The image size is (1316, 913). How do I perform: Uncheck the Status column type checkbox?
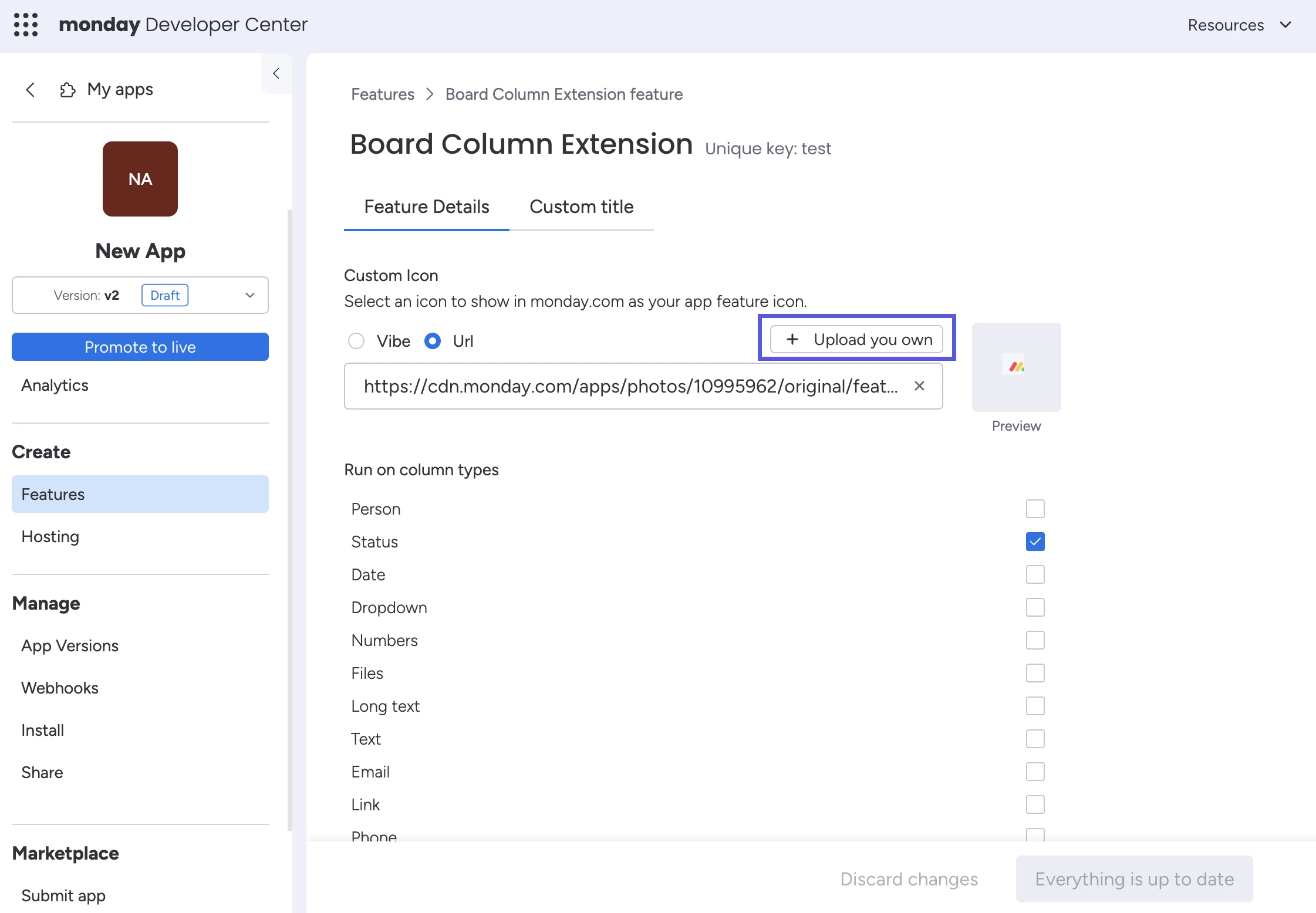(x=1035, y=542)
